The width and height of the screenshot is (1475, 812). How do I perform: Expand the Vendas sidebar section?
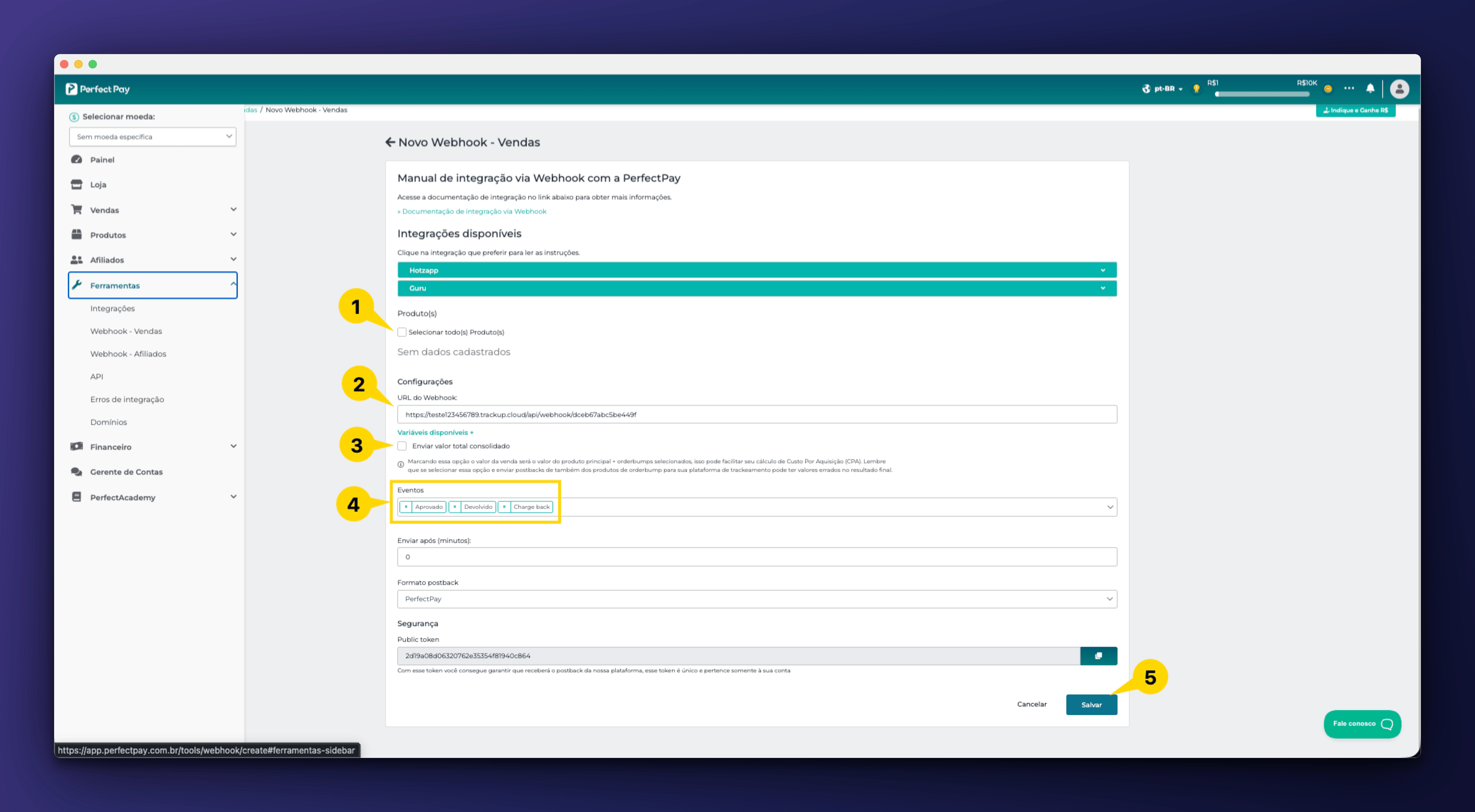pyautogui.click(x=233, y=209)
